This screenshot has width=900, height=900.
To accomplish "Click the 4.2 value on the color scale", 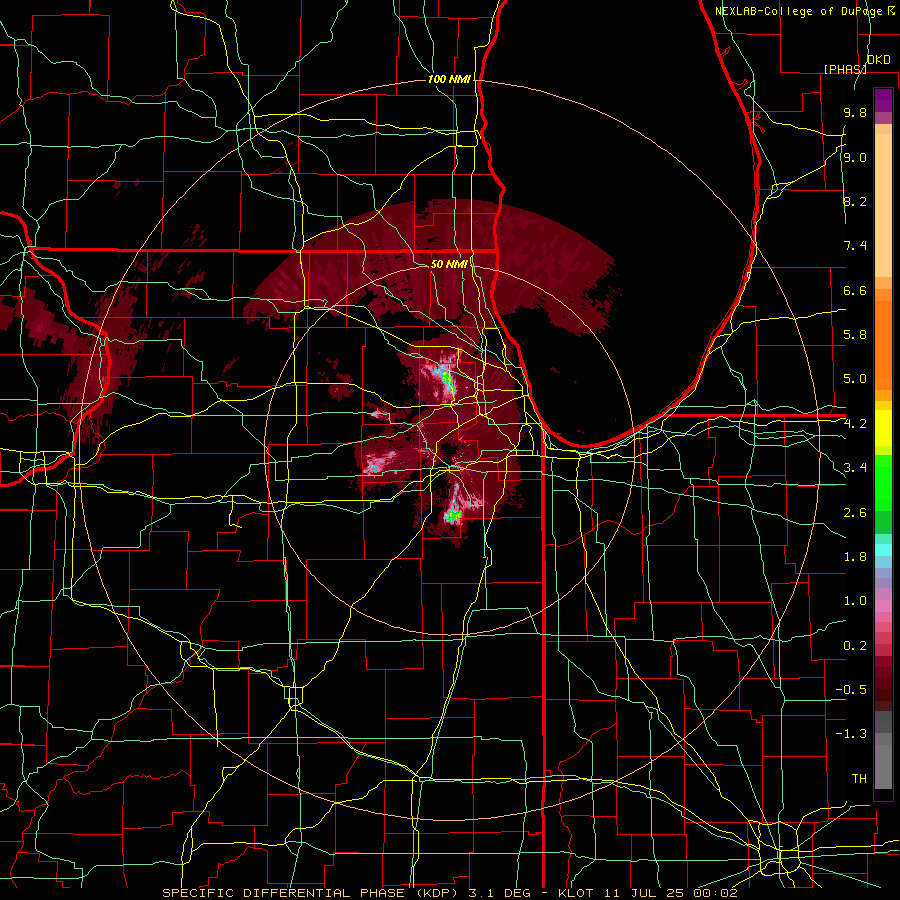I will click(855, 424).
